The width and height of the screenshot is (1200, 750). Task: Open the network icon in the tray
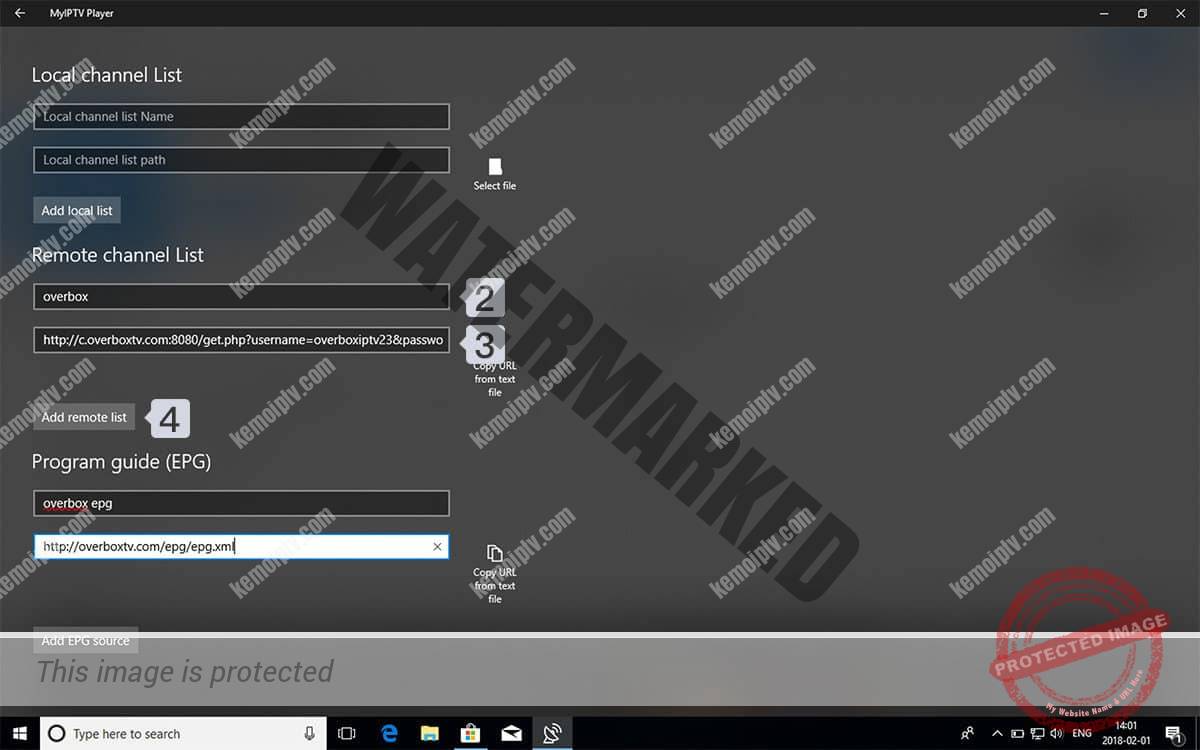[1037, 733]
